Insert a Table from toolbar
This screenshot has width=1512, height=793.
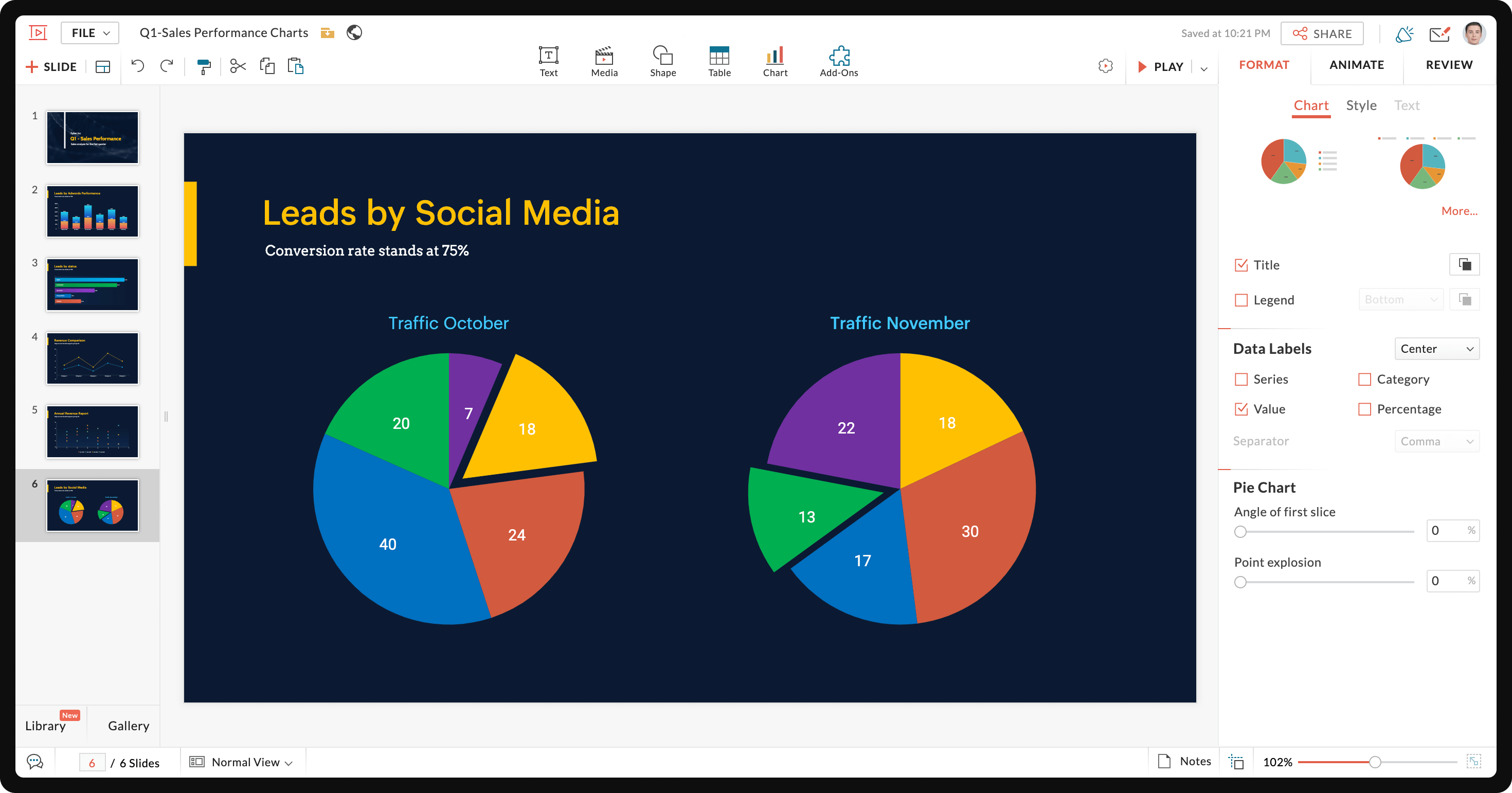pyautogui.click(x=719, y=62)
